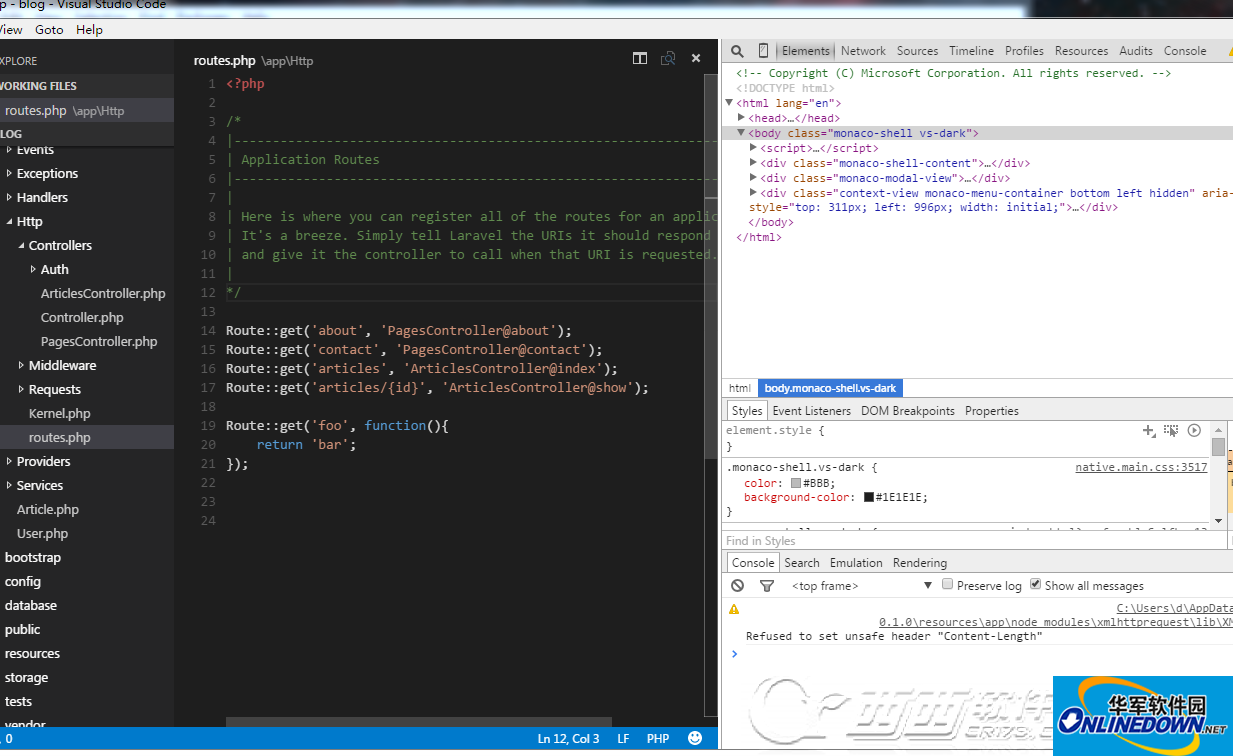
Task: Split the routes.php editor view
Action: (640, 59)
